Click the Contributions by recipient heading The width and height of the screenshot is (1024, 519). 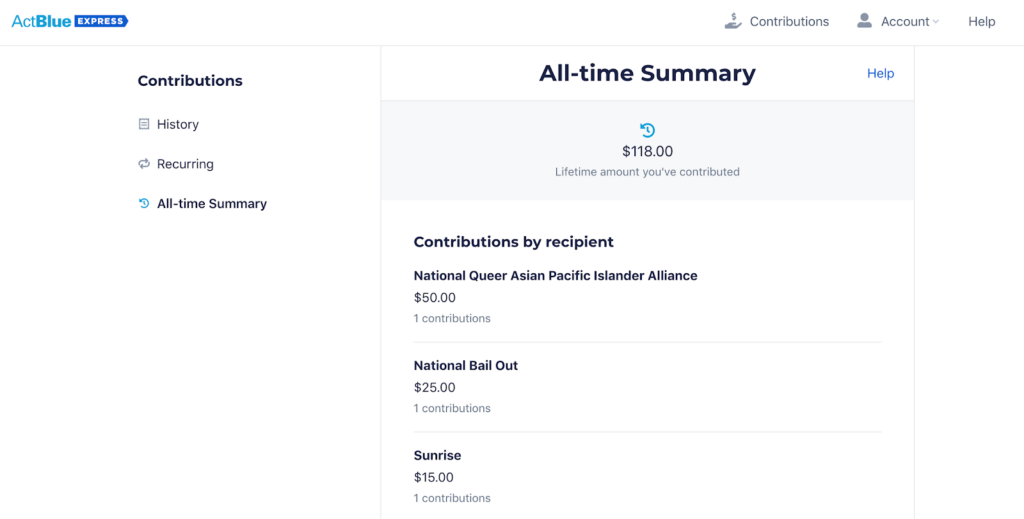(x=513, y=242)
